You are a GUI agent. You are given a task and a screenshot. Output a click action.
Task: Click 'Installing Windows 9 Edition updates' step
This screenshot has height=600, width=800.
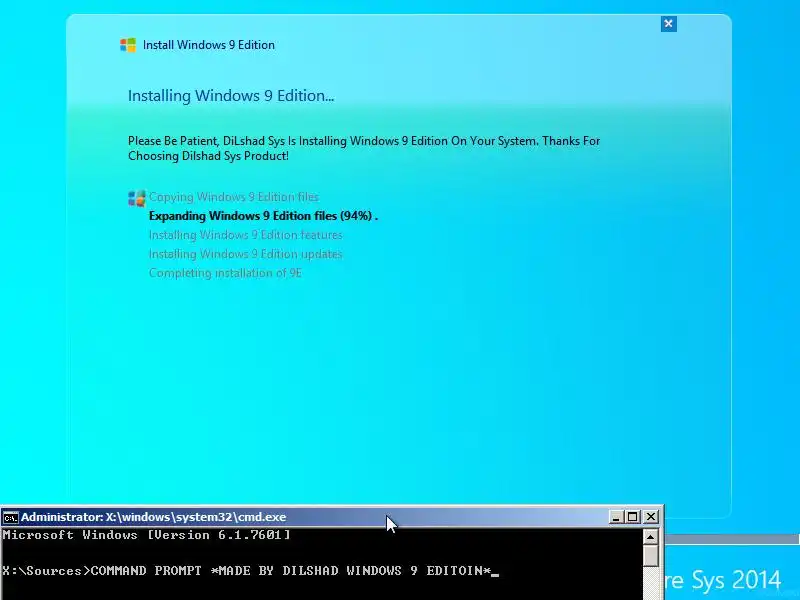[x=245, y=254]
